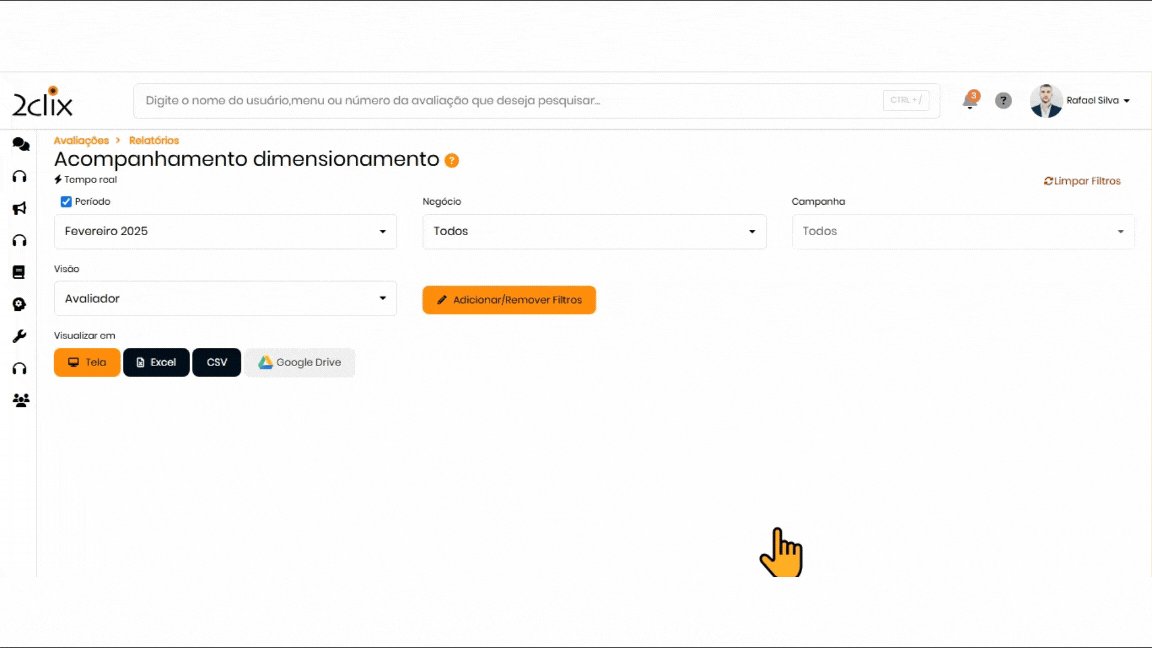Click the top search input field

(510, 101)
